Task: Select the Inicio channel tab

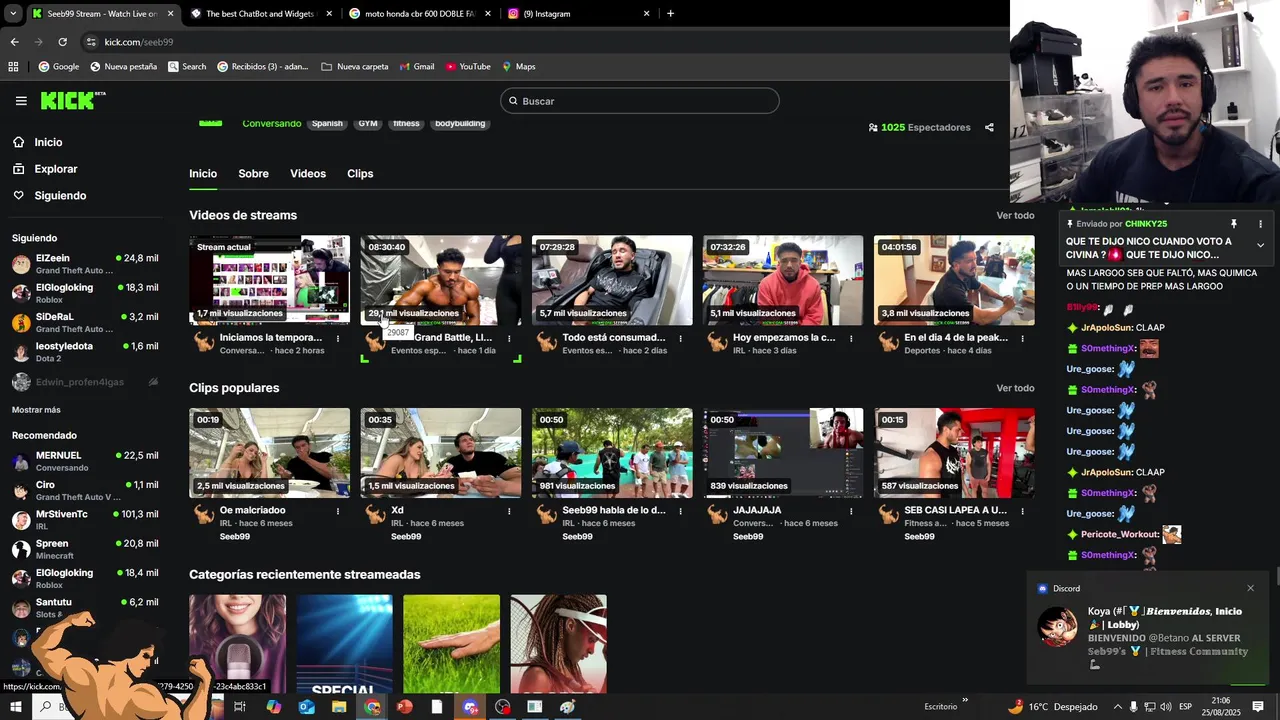Action: (203, 173)
